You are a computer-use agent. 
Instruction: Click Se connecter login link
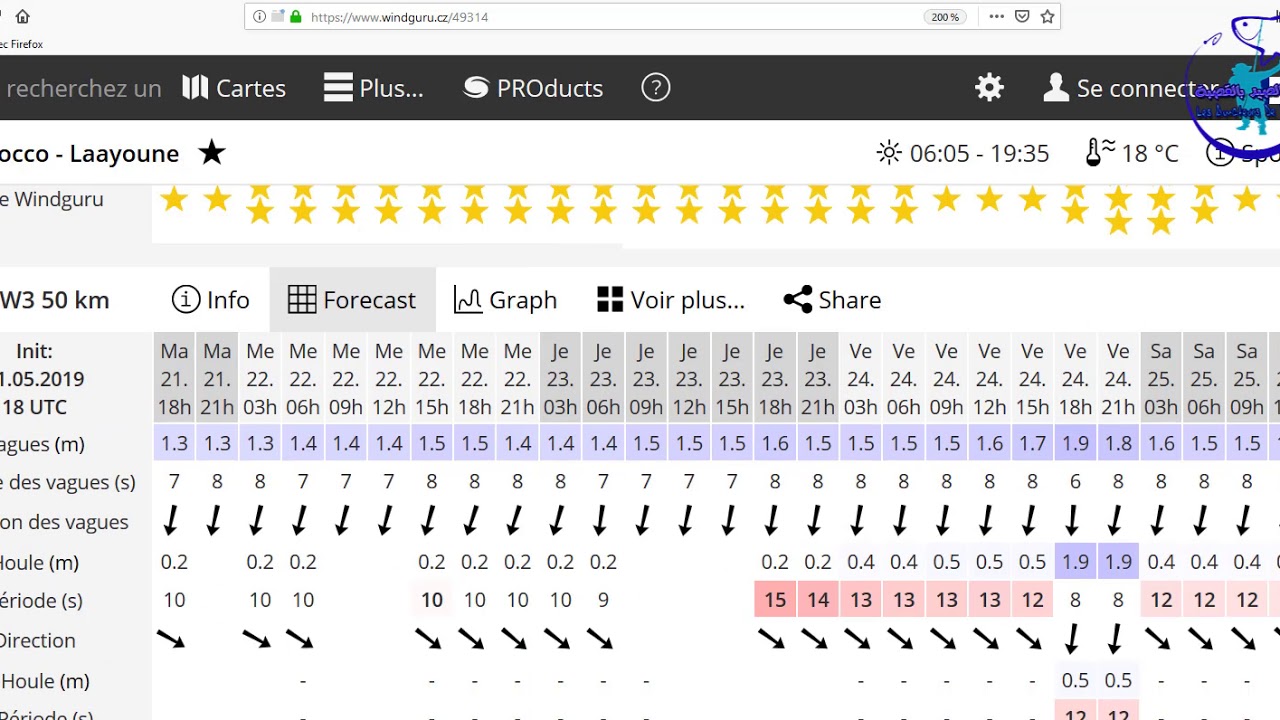click(1130, 88)
